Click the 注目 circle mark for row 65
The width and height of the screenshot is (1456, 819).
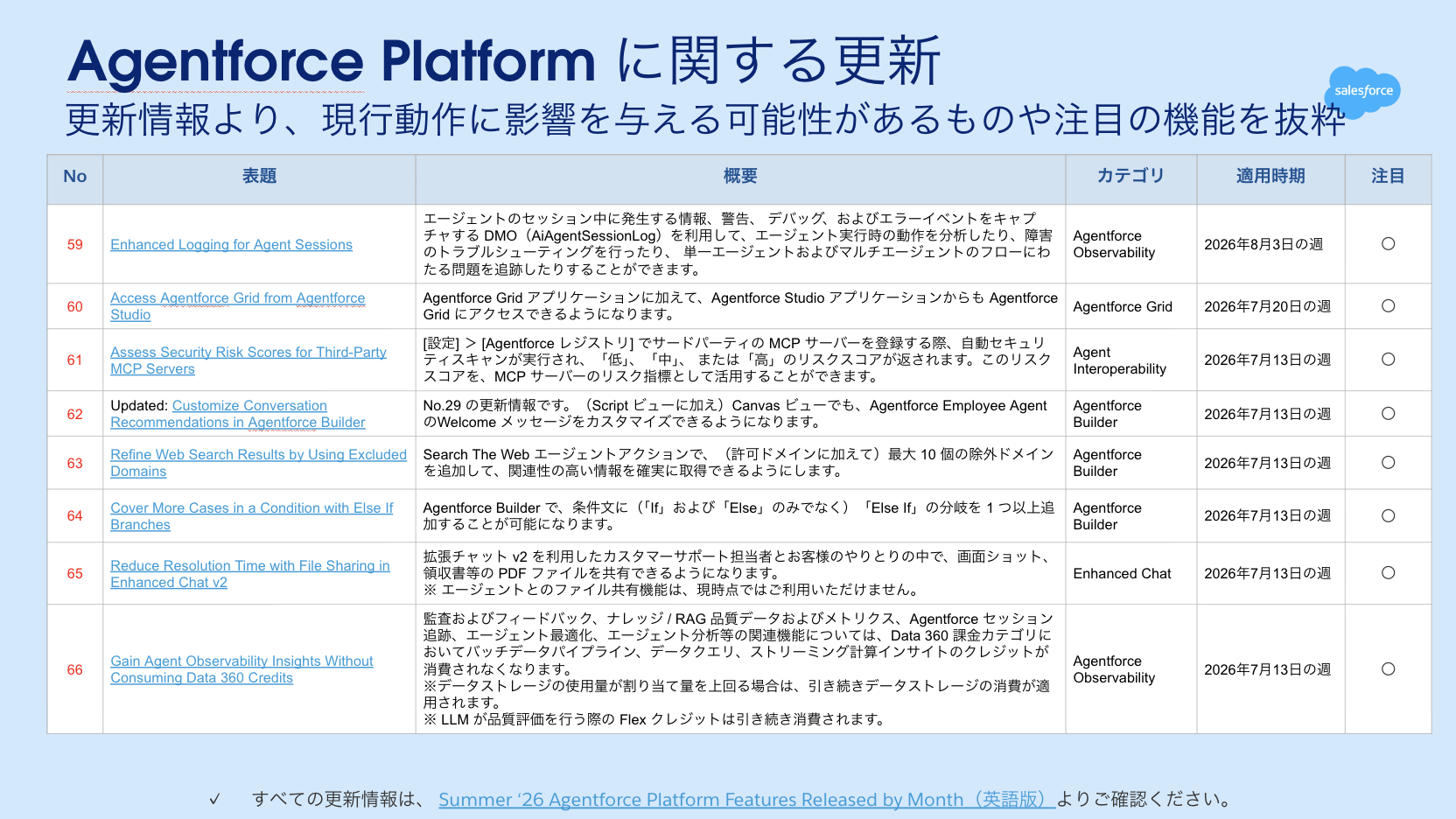1388,573
